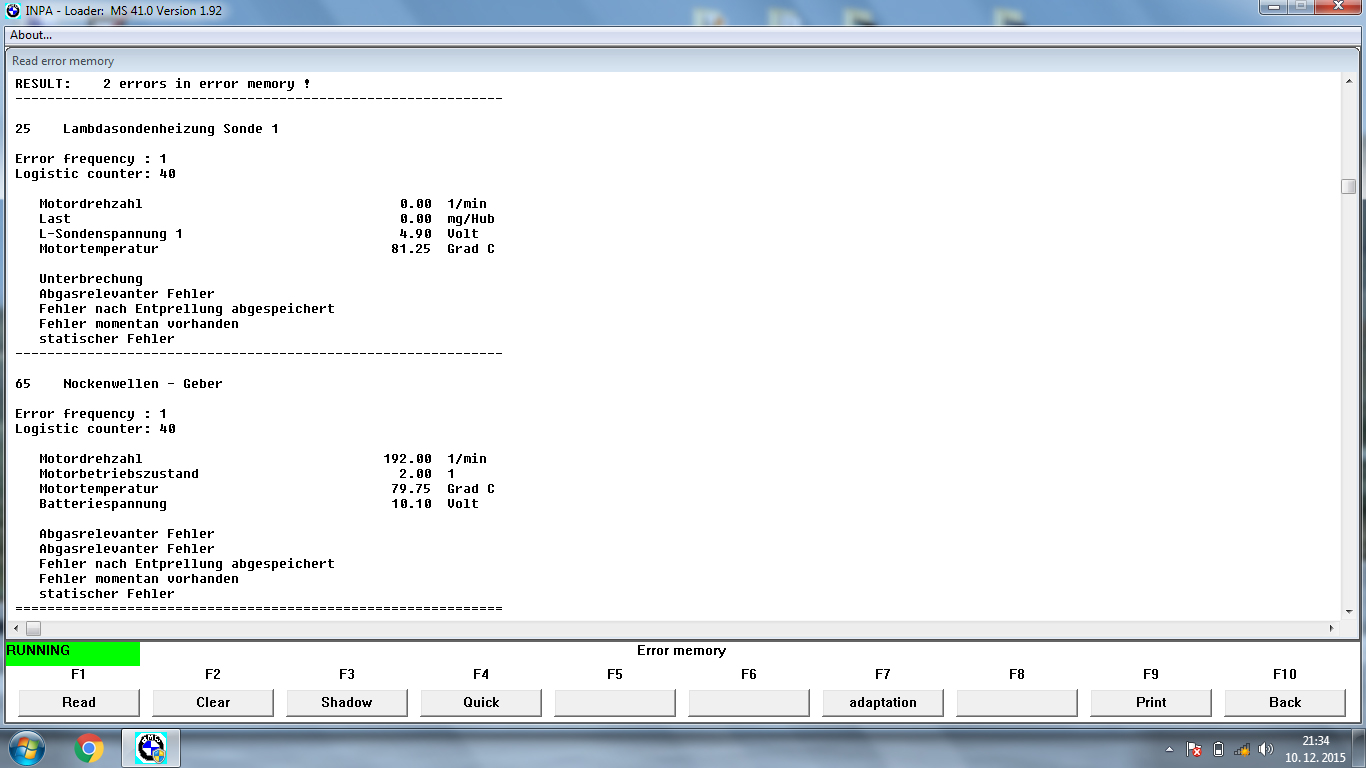Click the Windows Start button
This screenshot has width=1366, height=768.
coord(24,748)
